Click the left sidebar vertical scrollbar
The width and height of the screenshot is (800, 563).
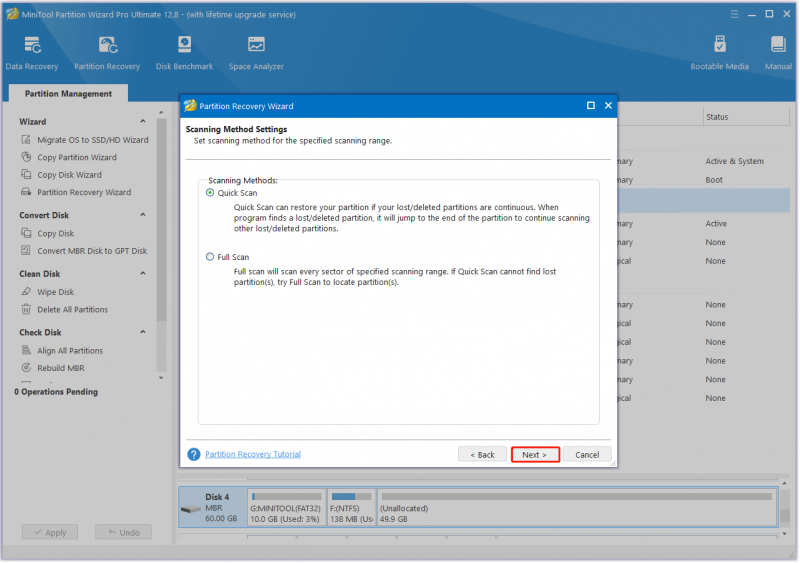tap(161, 219)
